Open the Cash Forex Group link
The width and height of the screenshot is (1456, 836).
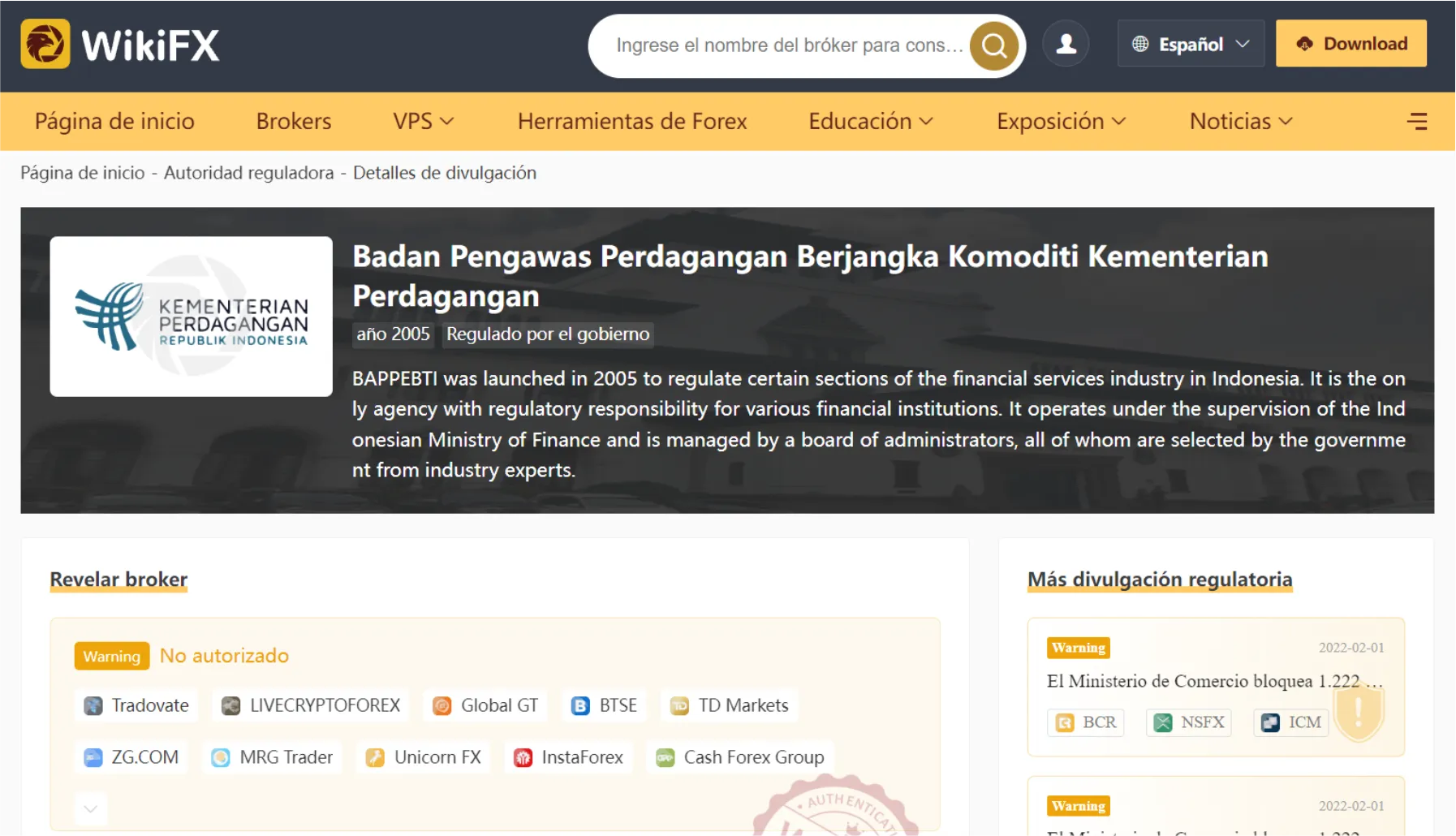pyautogui.click(x=740, y=757)
